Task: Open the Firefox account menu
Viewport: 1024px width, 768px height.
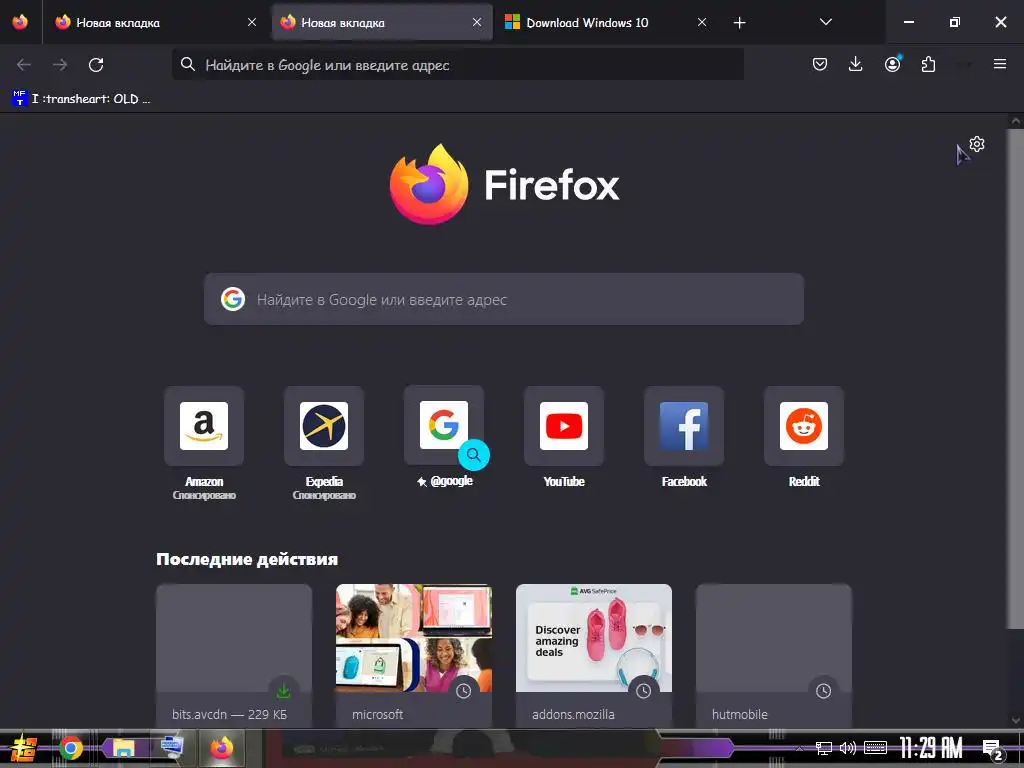Action: click(892, 64)
